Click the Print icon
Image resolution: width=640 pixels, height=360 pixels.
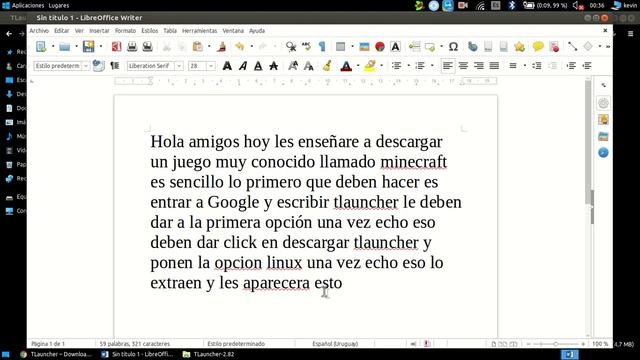tap(132, 47)
